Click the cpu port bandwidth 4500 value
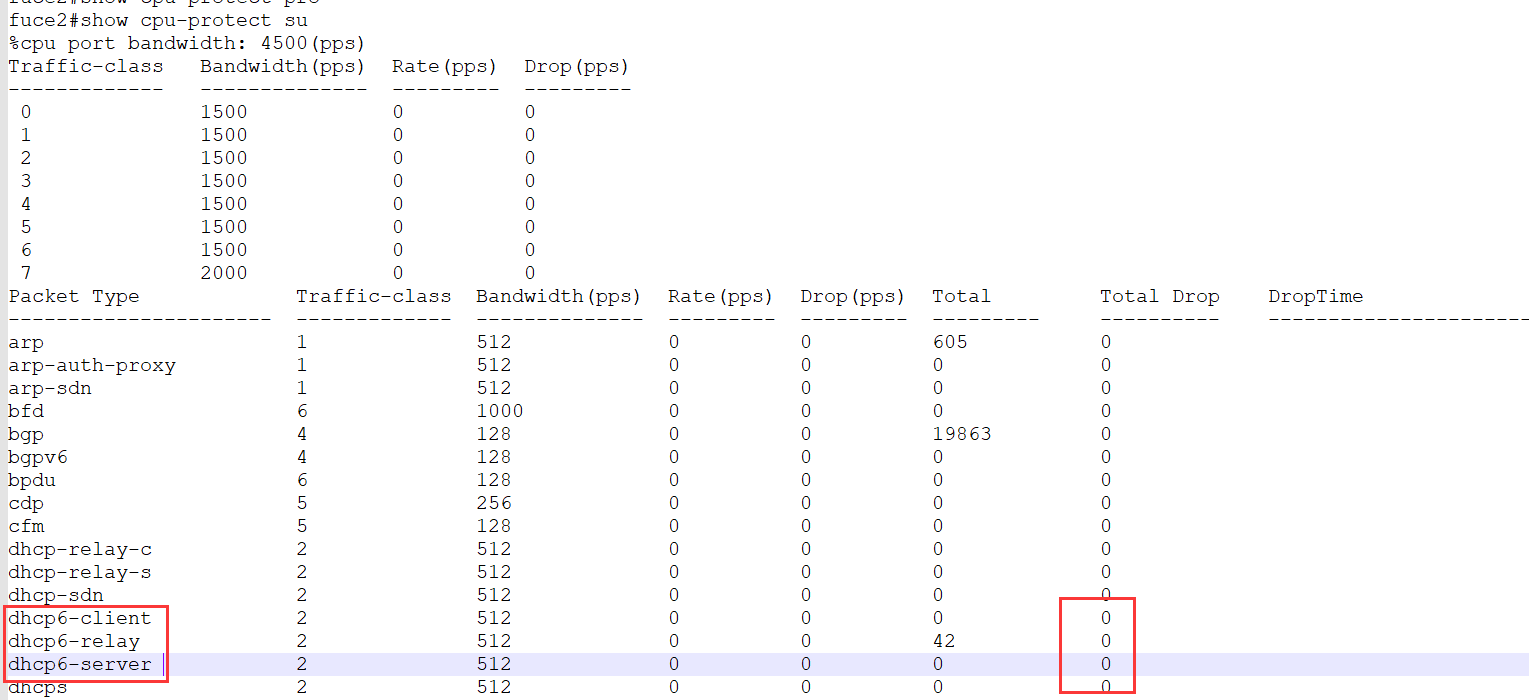The image size is (1529, 700). click(x=285, y=43)
